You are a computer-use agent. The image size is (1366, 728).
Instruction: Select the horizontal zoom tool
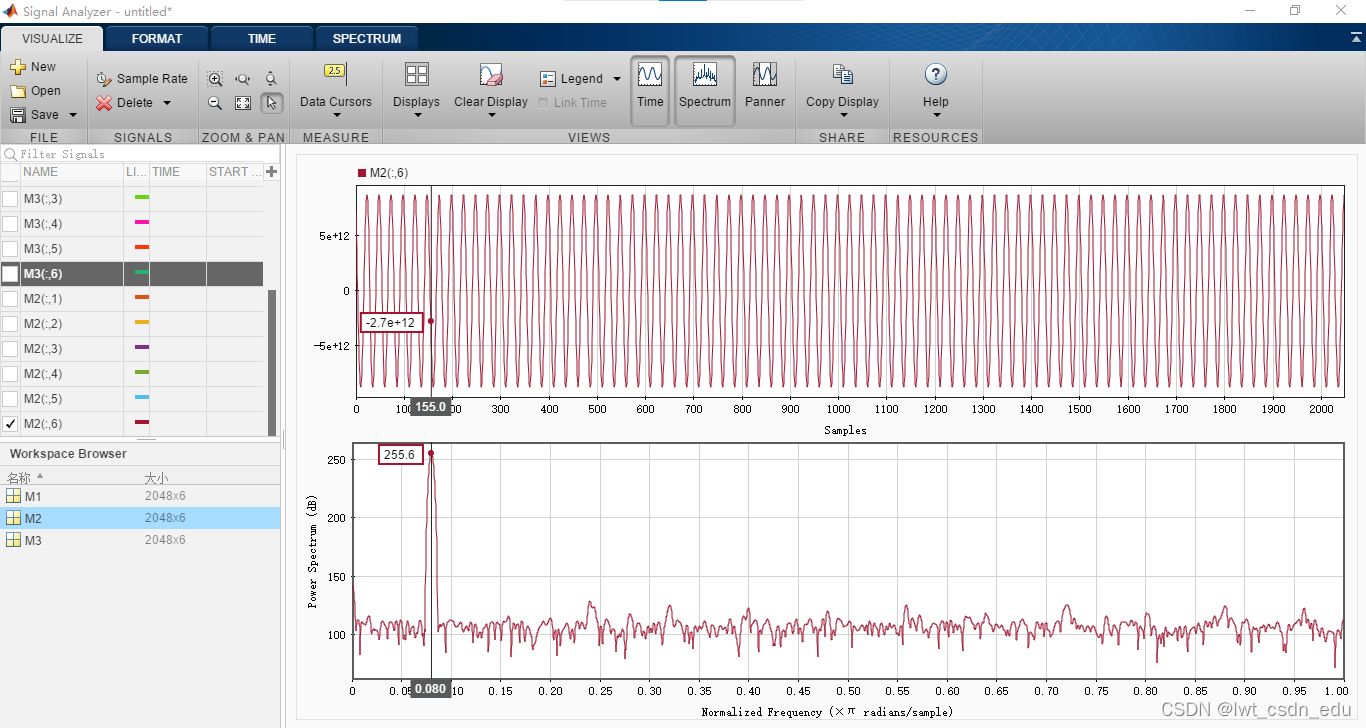(x=243, y=79)
